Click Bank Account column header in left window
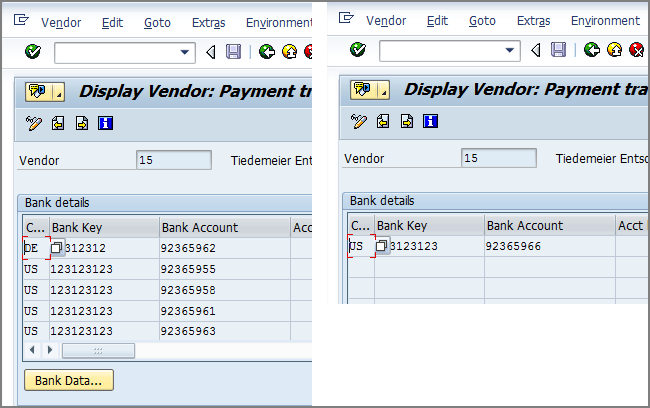The image size is (650, 408). click(225, 227)
